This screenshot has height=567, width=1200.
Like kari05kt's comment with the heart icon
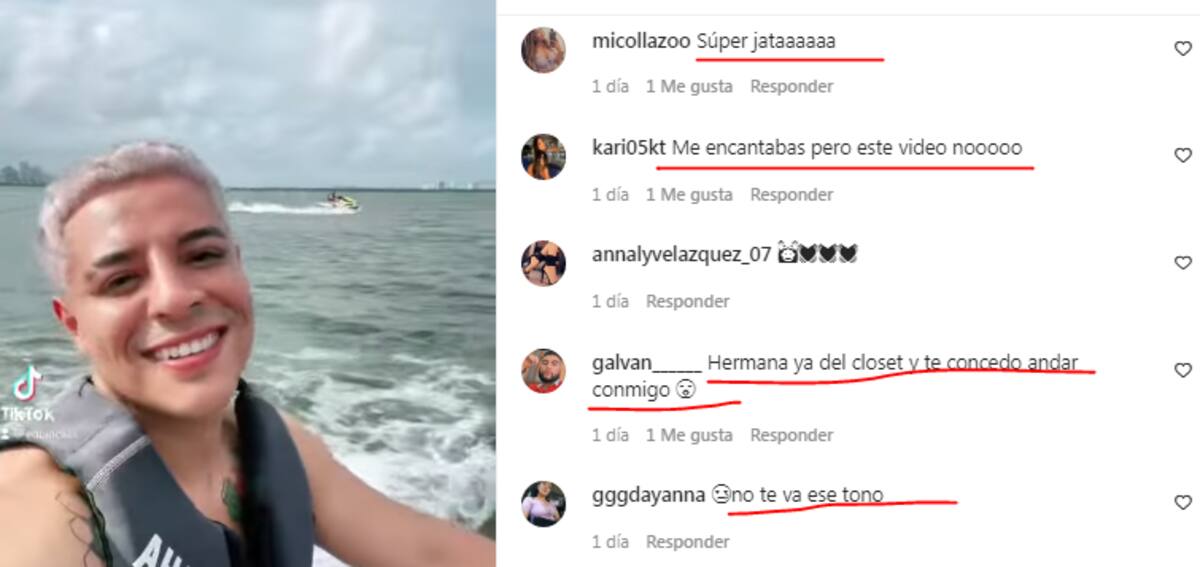coord(1182,156)
